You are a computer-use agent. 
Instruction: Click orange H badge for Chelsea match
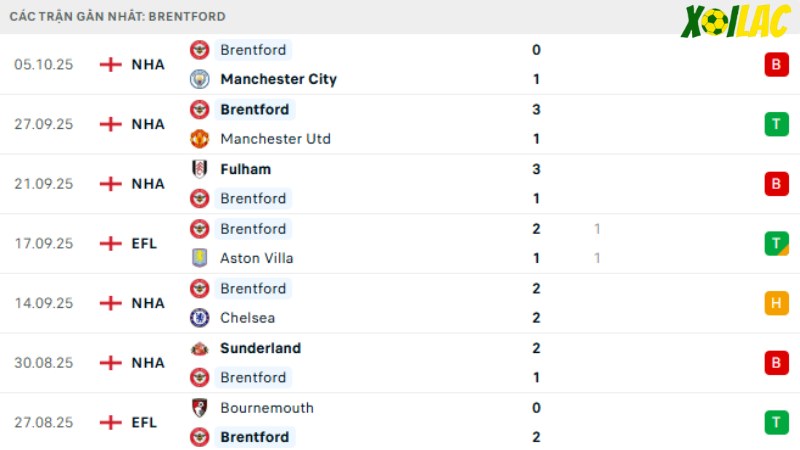[777, 303]
